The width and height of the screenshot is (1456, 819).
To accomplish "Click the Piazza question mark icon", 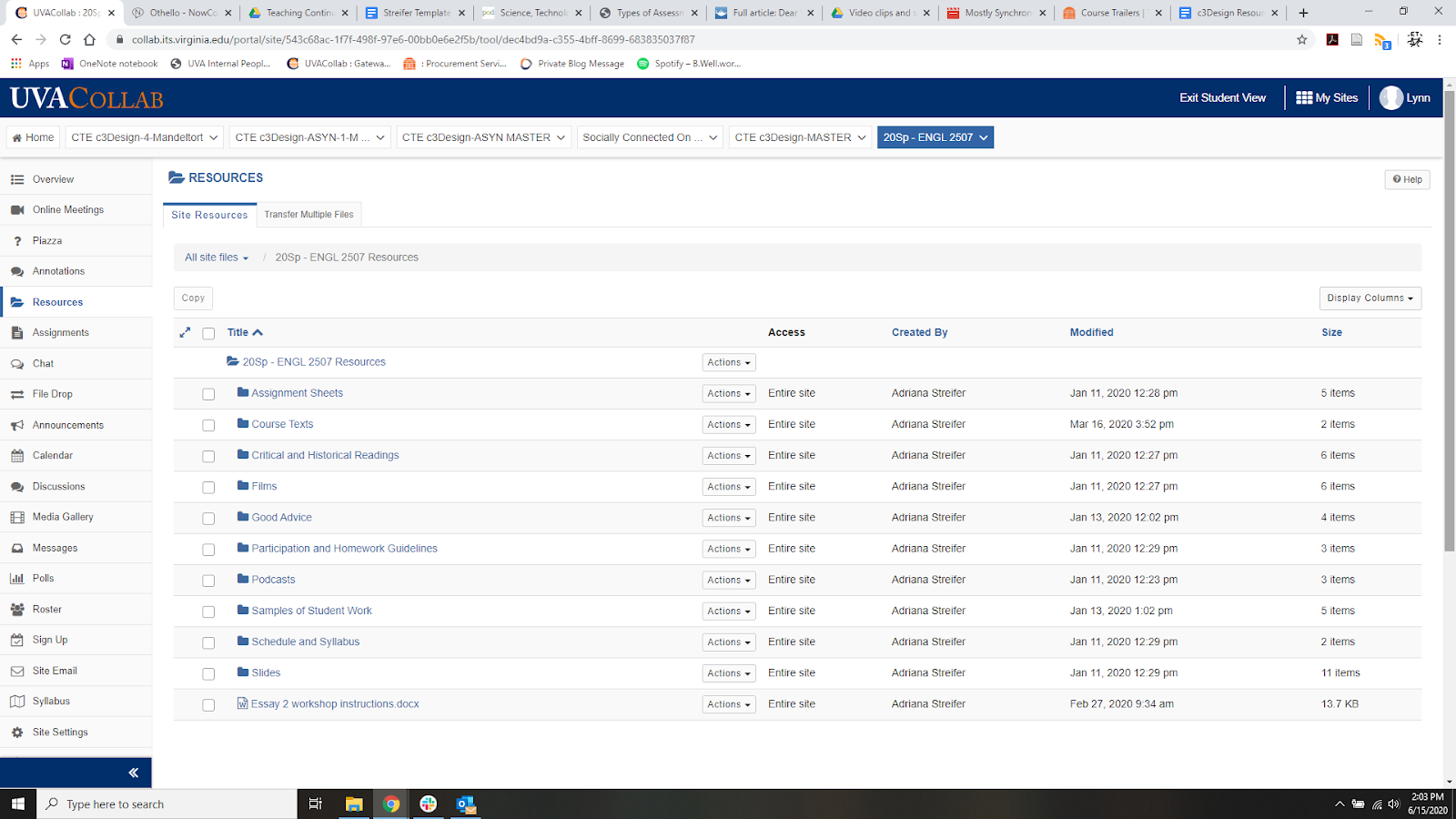I will coord(17,241).
